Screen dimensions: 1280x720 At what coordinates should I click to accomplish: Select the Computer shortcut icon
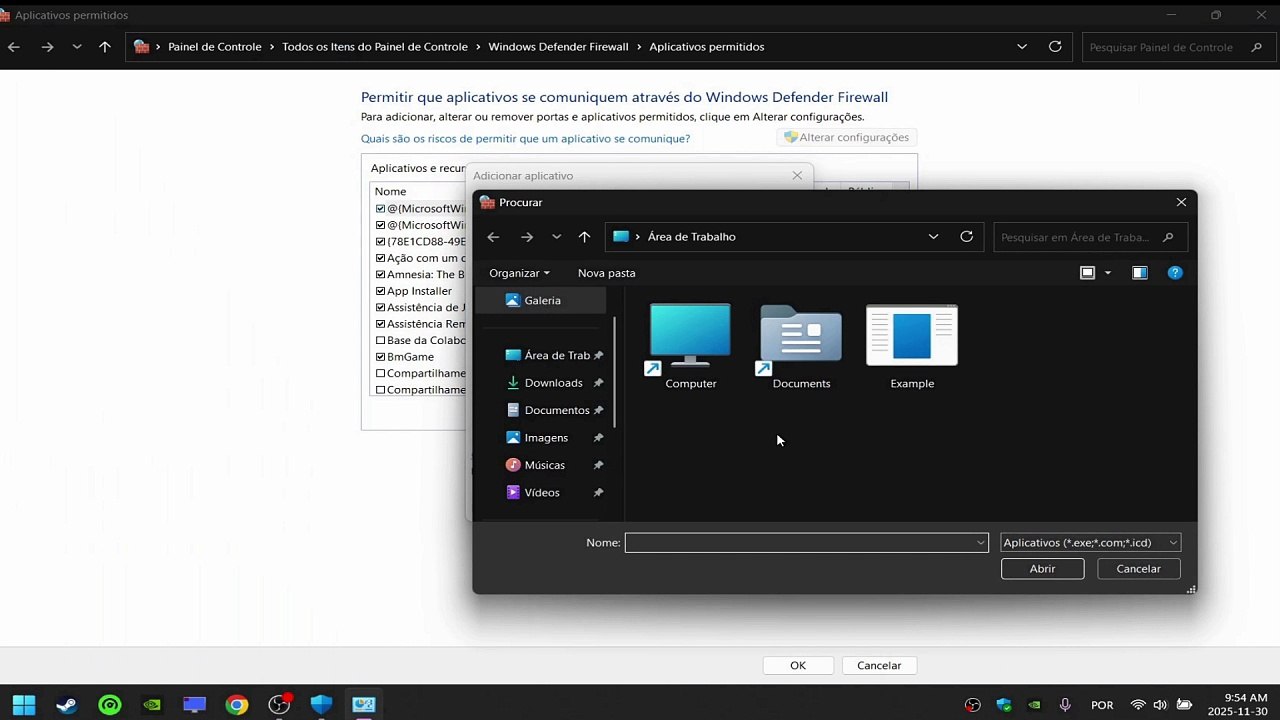(x=690, y=347)
